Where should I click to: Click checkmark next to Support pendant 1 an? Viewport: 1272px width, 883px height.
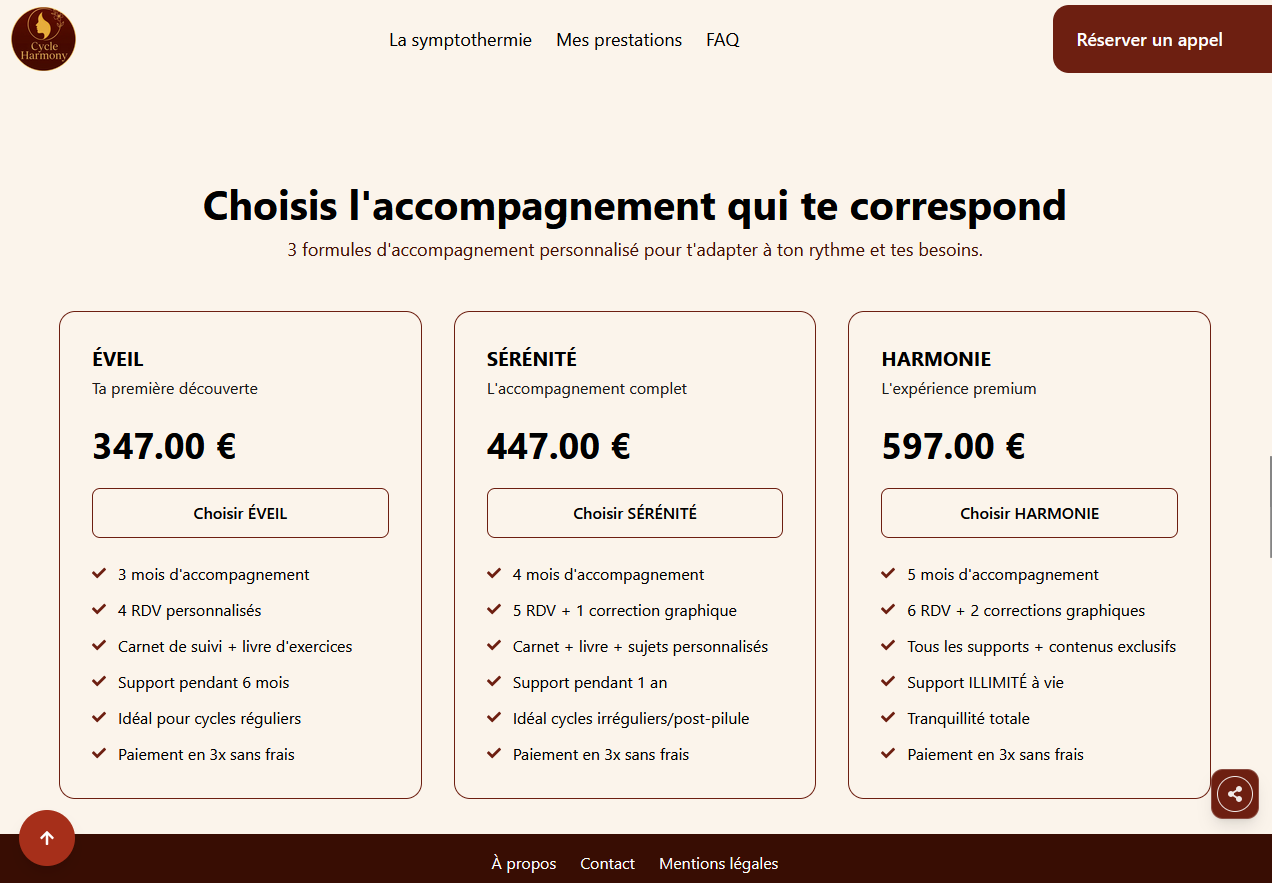coord(494,682)
